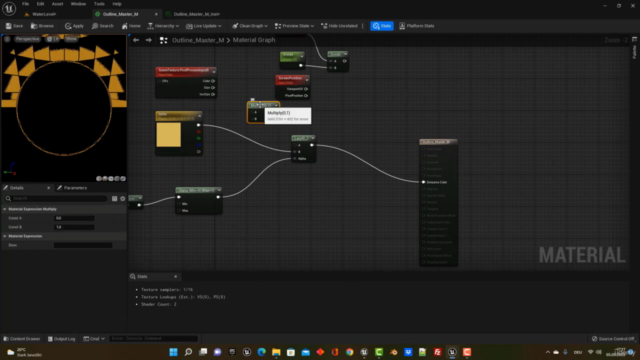Click console command input field
Image resolution: width=640 pixels, height=360 pixels.
click(153, 339)
